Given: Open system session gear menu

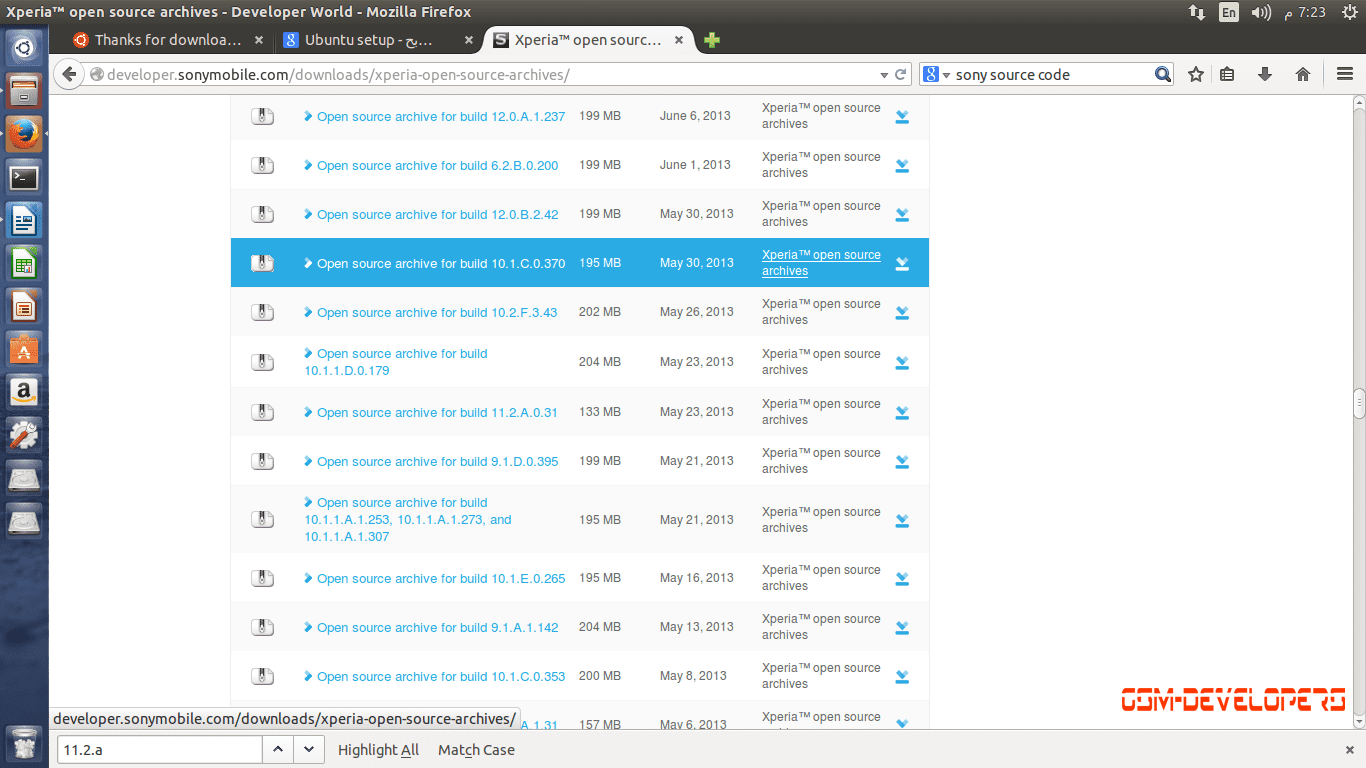Looking at the screenshot, I should point(1350,12).
